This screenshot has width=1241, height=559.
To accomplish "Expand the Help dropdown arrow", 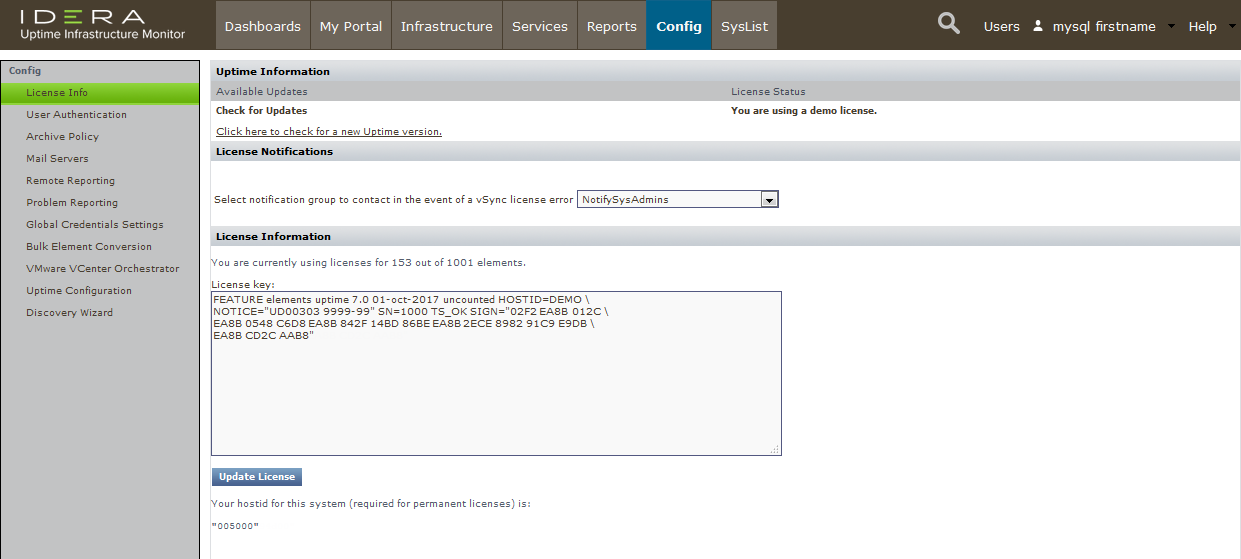I will [1232, 26].
